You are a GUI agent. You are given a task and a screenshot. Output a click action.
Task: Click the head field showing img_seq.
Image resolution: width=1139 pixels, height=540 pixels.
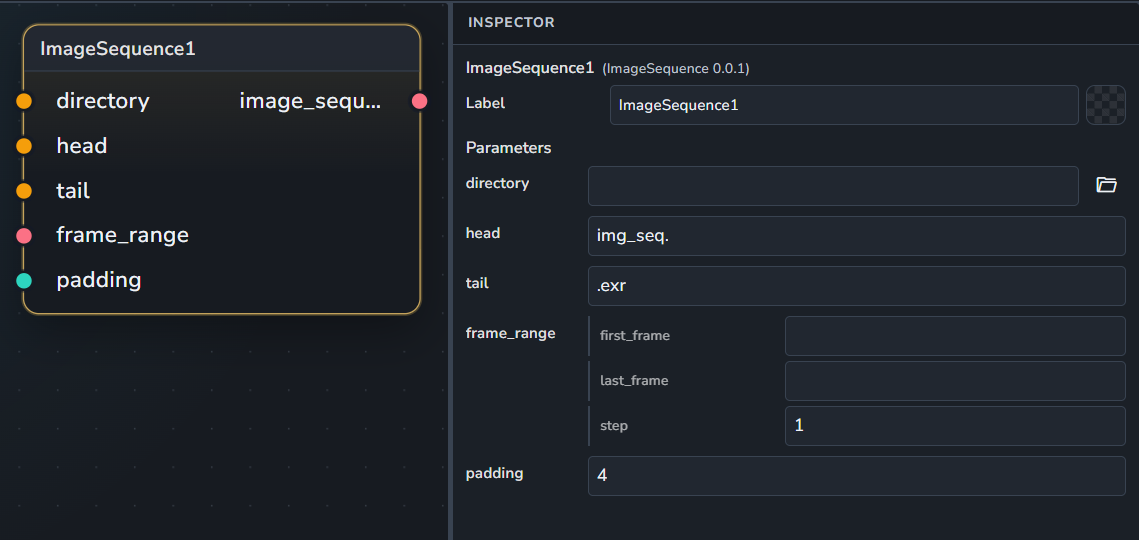click(x=856, y=236)
